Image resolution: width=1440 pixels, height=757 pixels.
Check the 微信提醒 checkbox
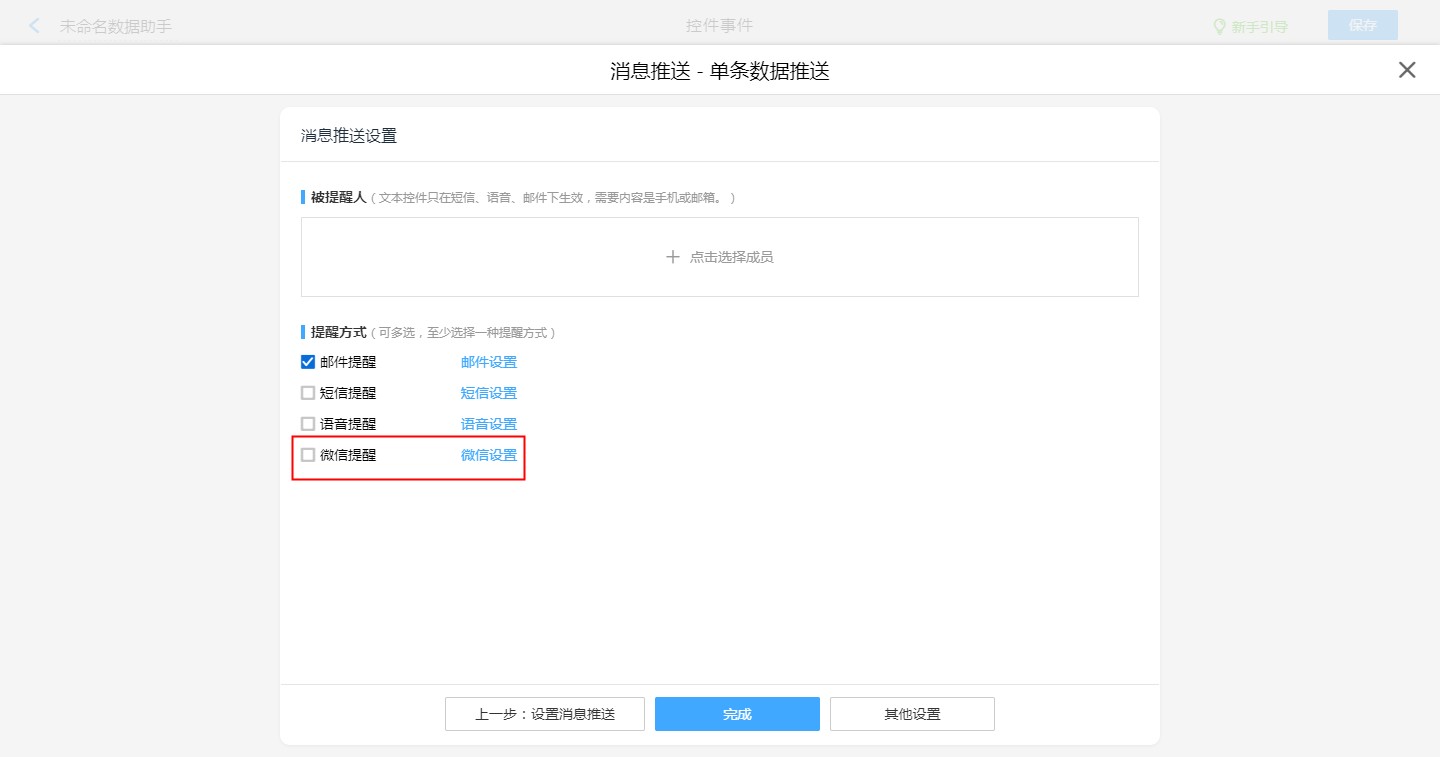[308, 455]
